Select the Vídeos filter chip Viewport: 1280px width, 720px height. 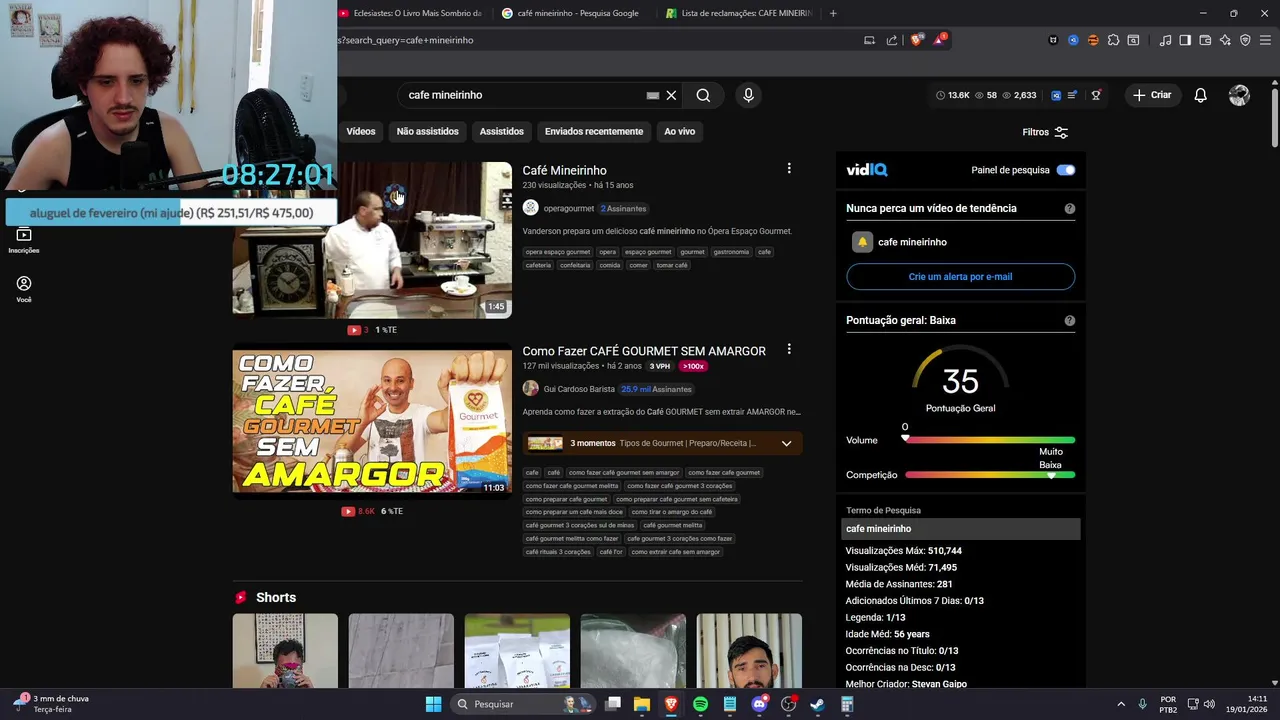[361, 131]
